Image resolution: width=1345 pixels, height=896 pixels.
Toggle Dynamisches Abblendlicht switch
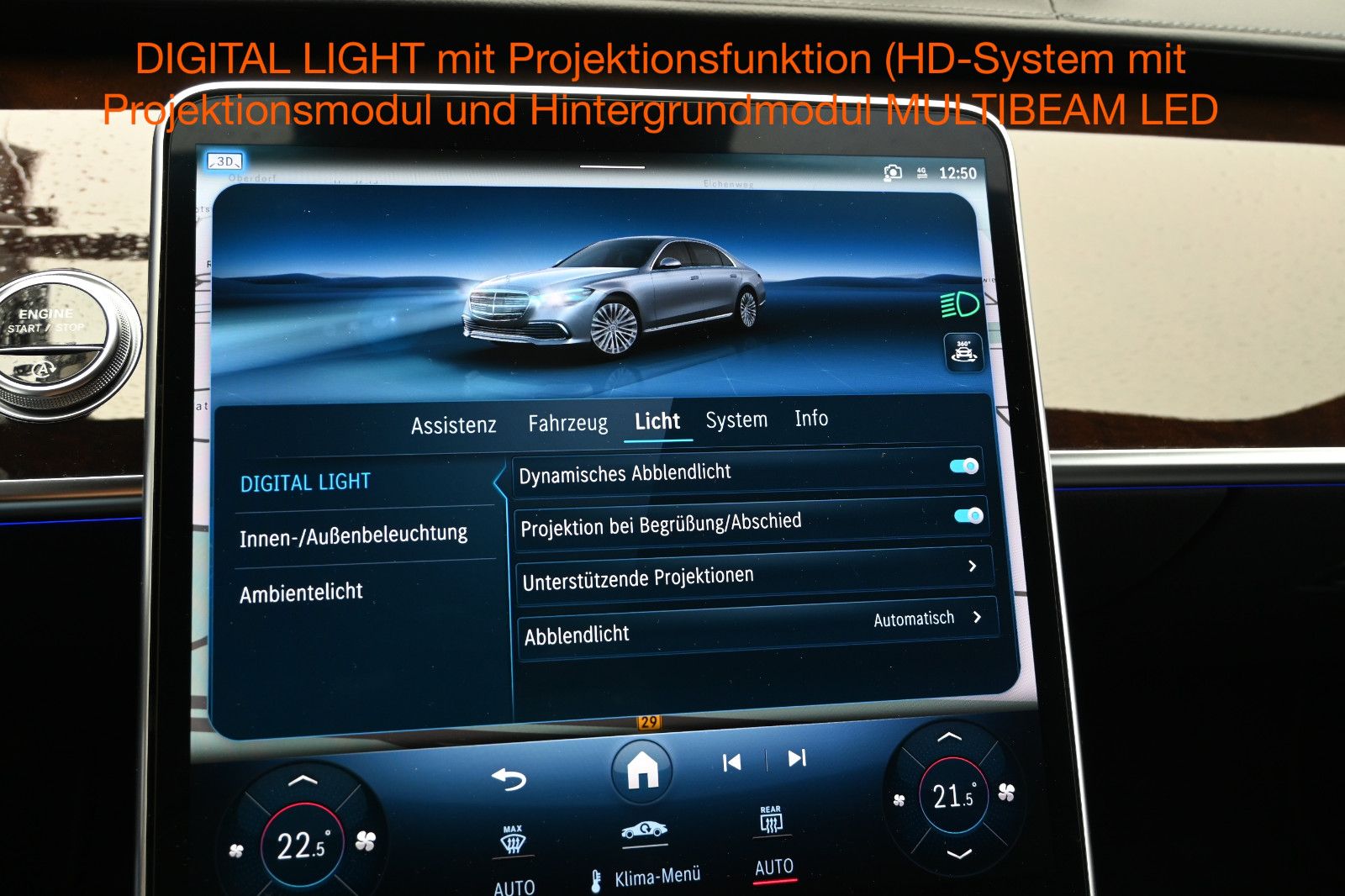[x=963, y=466]
